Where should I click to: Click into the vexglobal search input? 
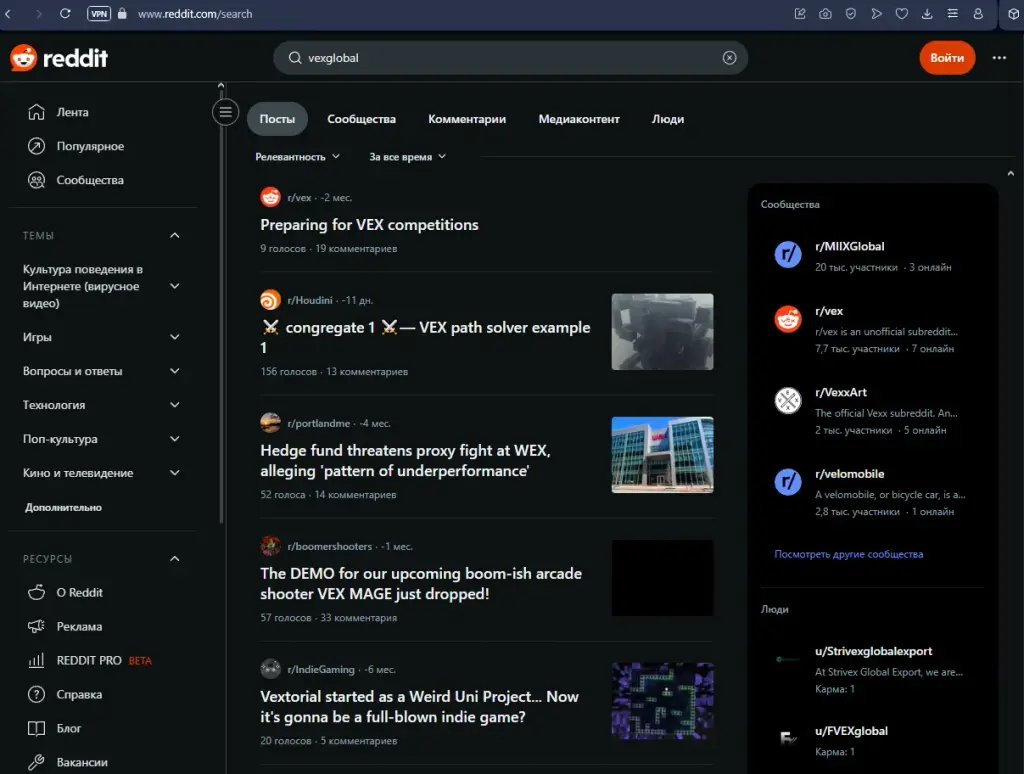point(509,58)
